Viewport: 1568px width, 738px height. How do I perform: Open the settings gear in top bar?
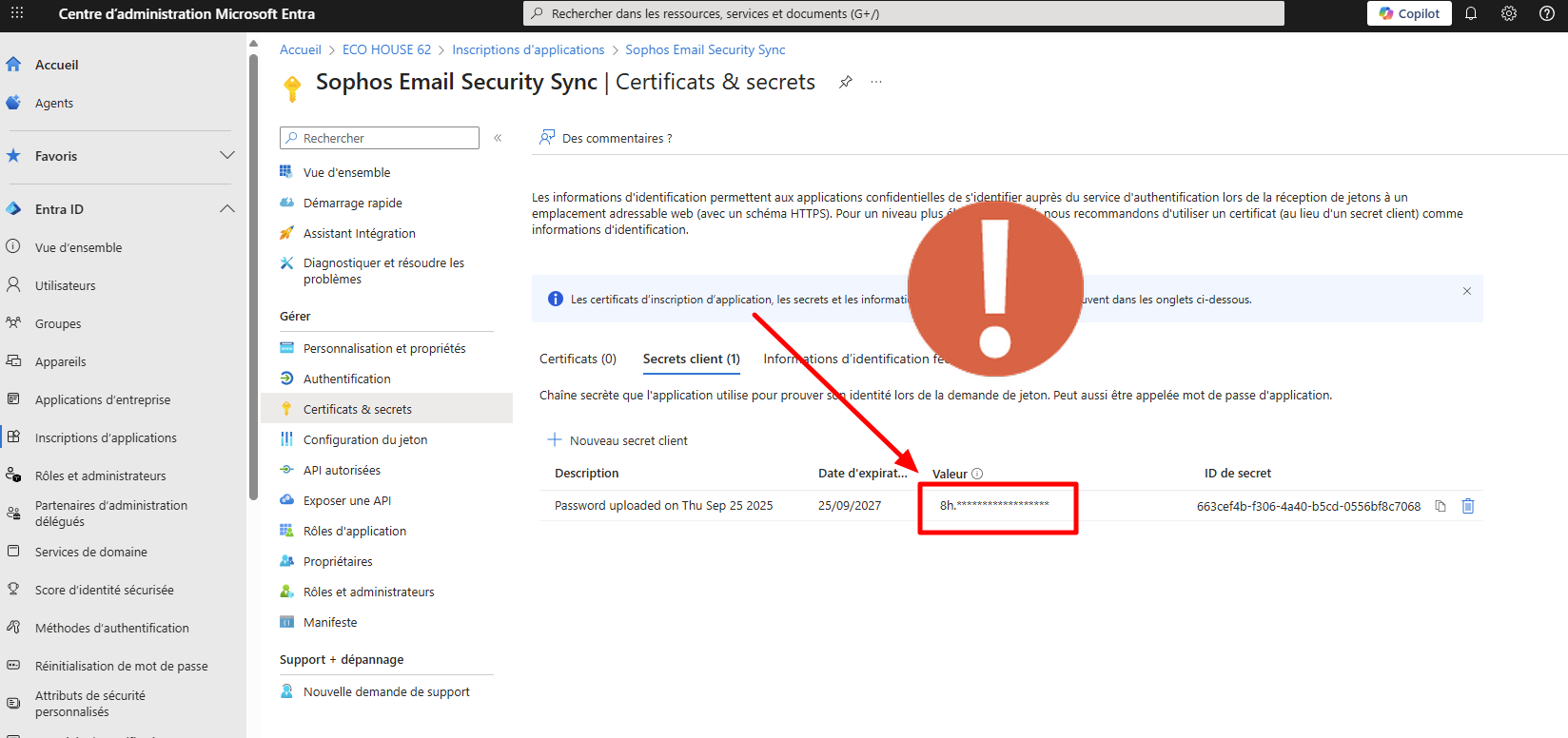1509,13
